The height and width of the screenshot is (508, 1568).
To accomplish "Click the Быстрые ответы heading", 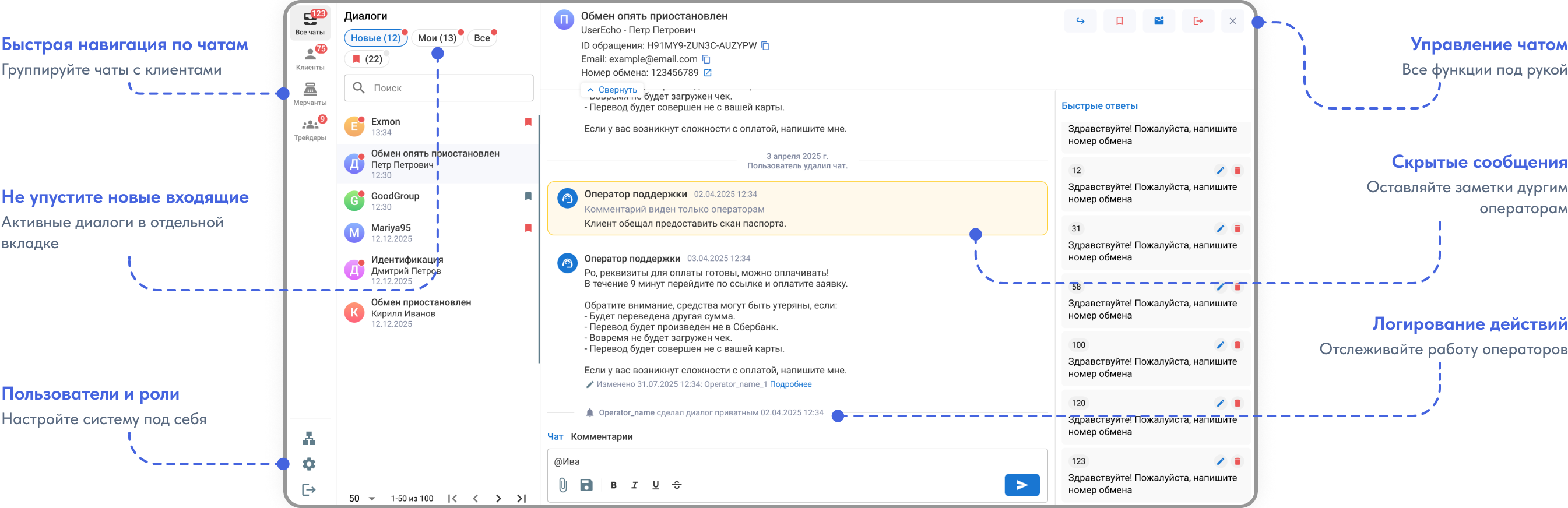I will tap(1099, 106).
